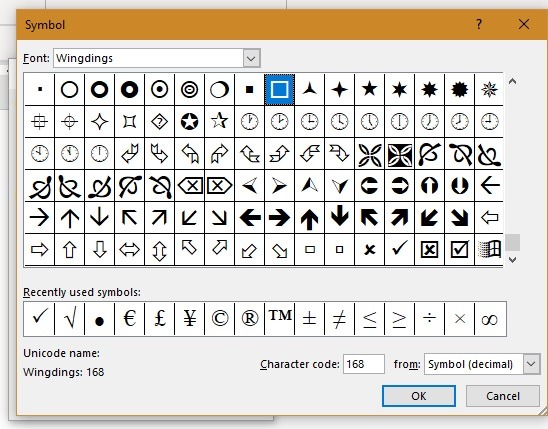
Task: Click the Font name field showing Wingdings
Action: (x=149, y=58)
